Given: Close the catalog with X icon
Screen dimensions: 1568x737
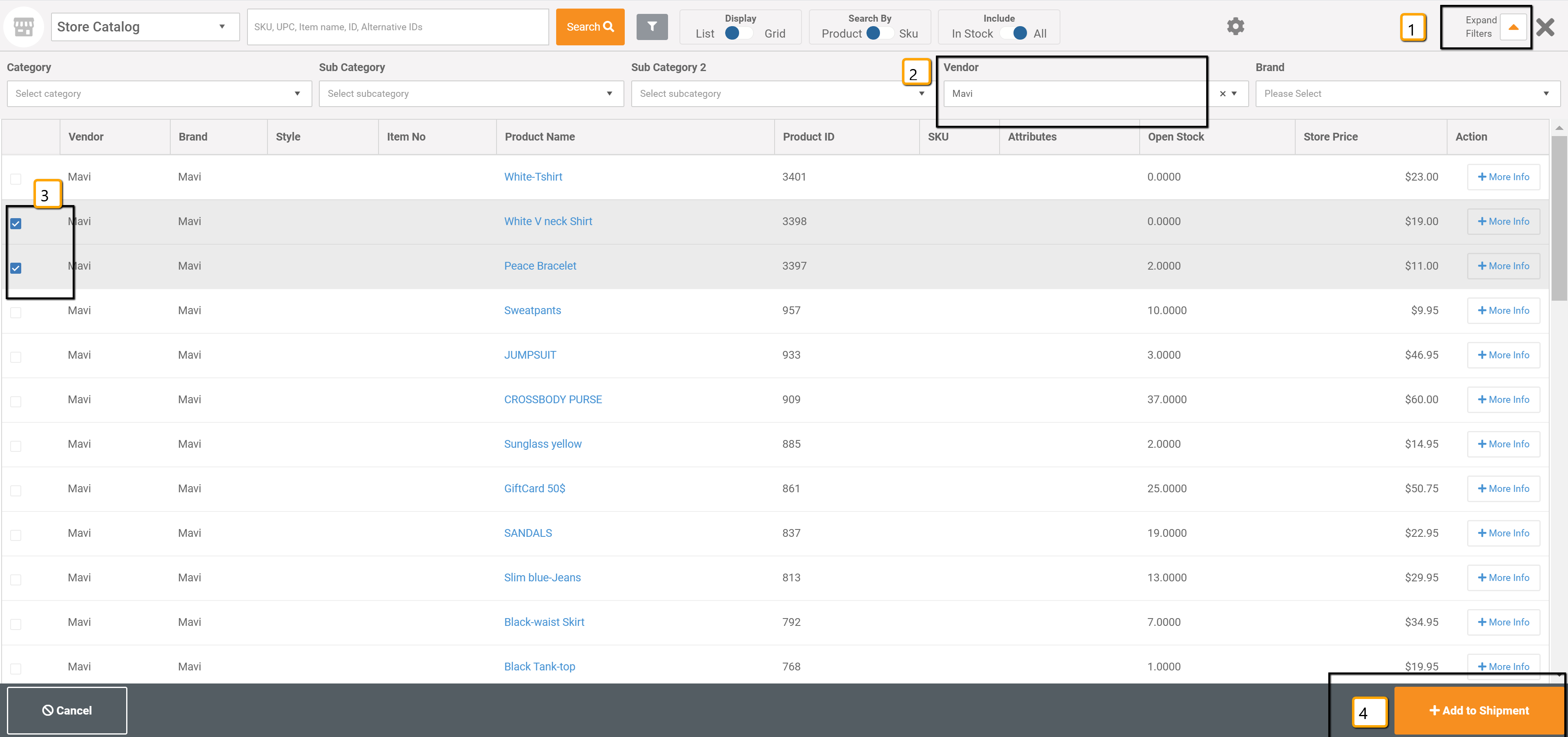Looking at the screenshot, I should [1545, 27].
